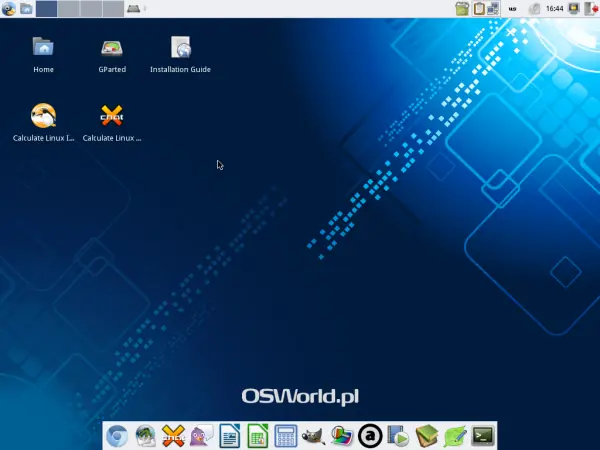Open the display settings tray icon
600x450 pixels.
tap(574, 8)
